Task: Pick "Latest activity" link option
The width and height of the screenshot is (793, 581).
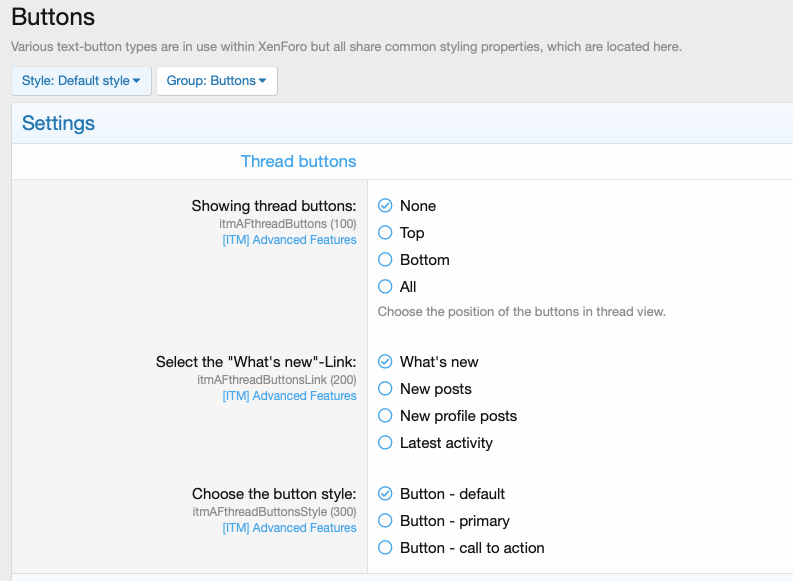Action: [x=385, y=443]
